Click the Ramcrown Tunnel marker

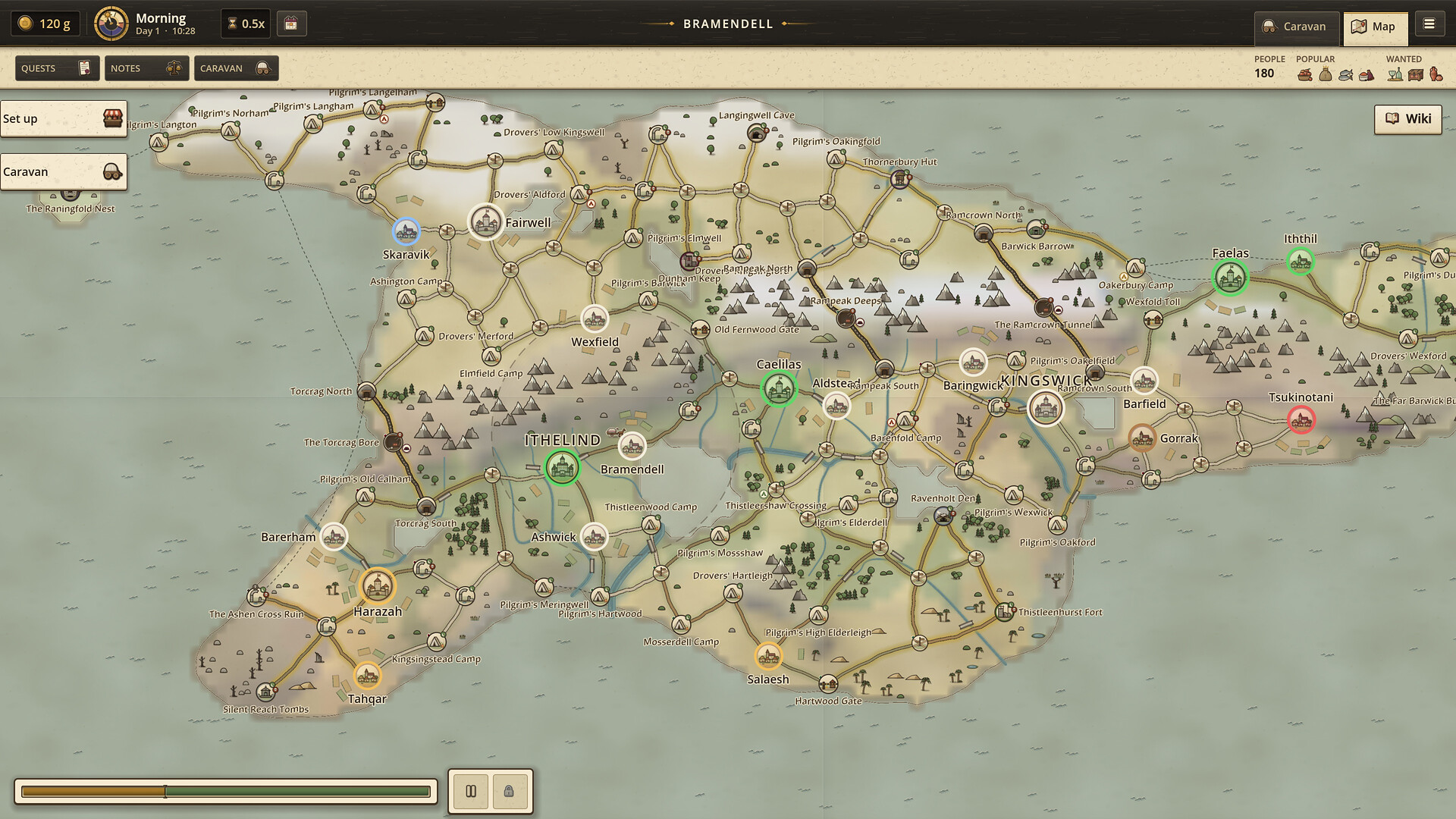click(1044, 307)
